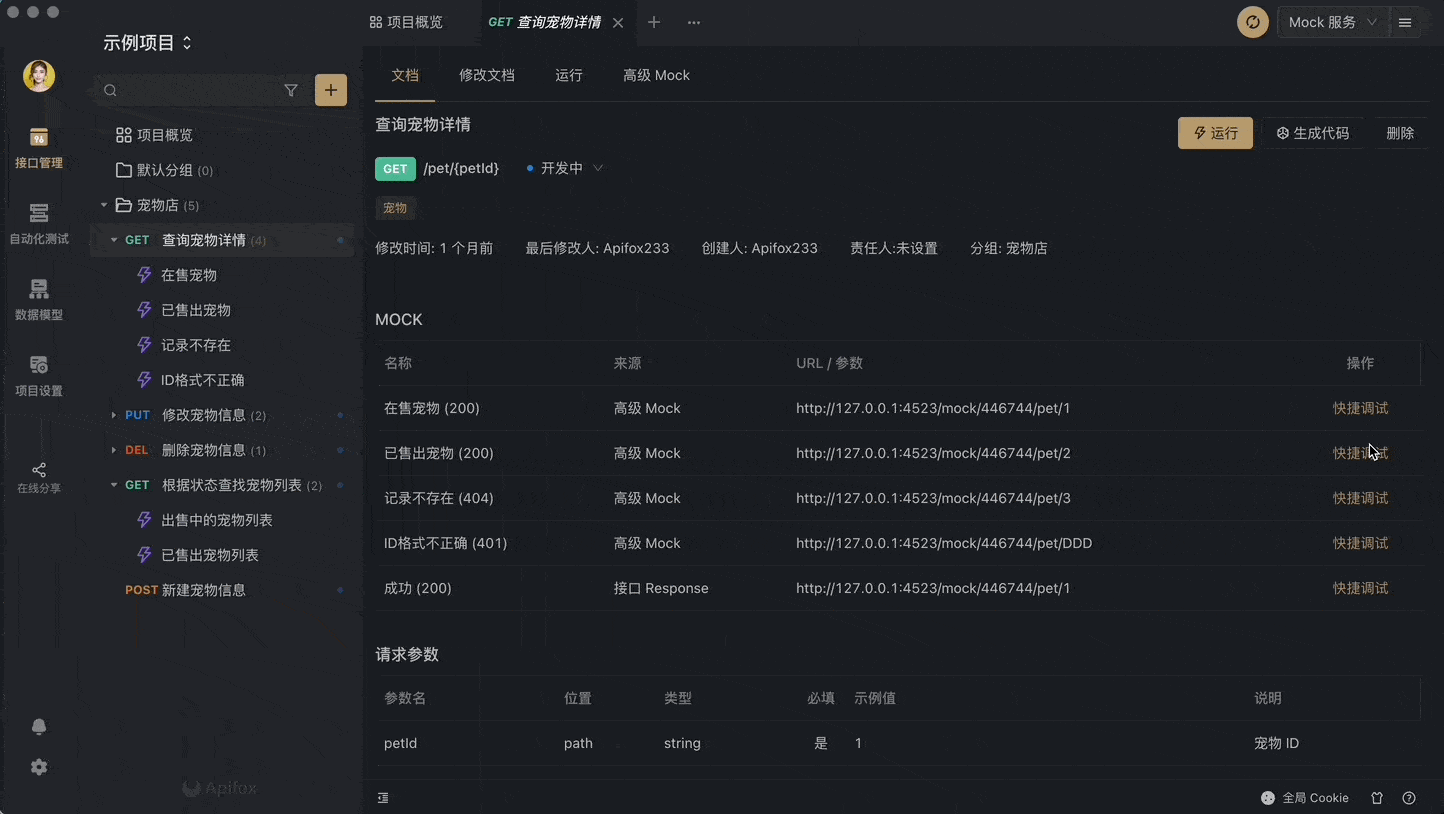Click the 运行 button on the right

coord(1215,132)
